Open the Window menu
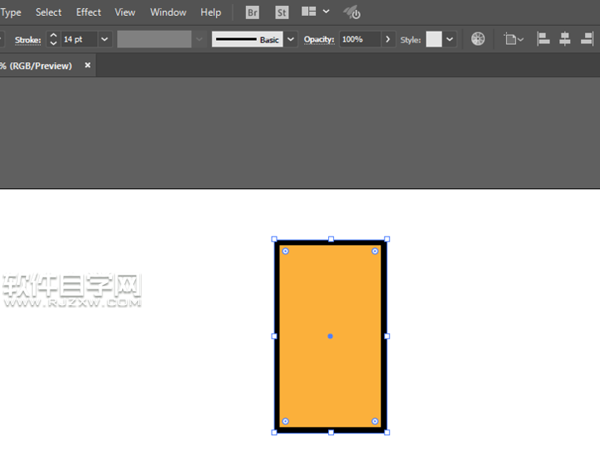The height and width of the screenshot is (465, 600). (168, 13)
